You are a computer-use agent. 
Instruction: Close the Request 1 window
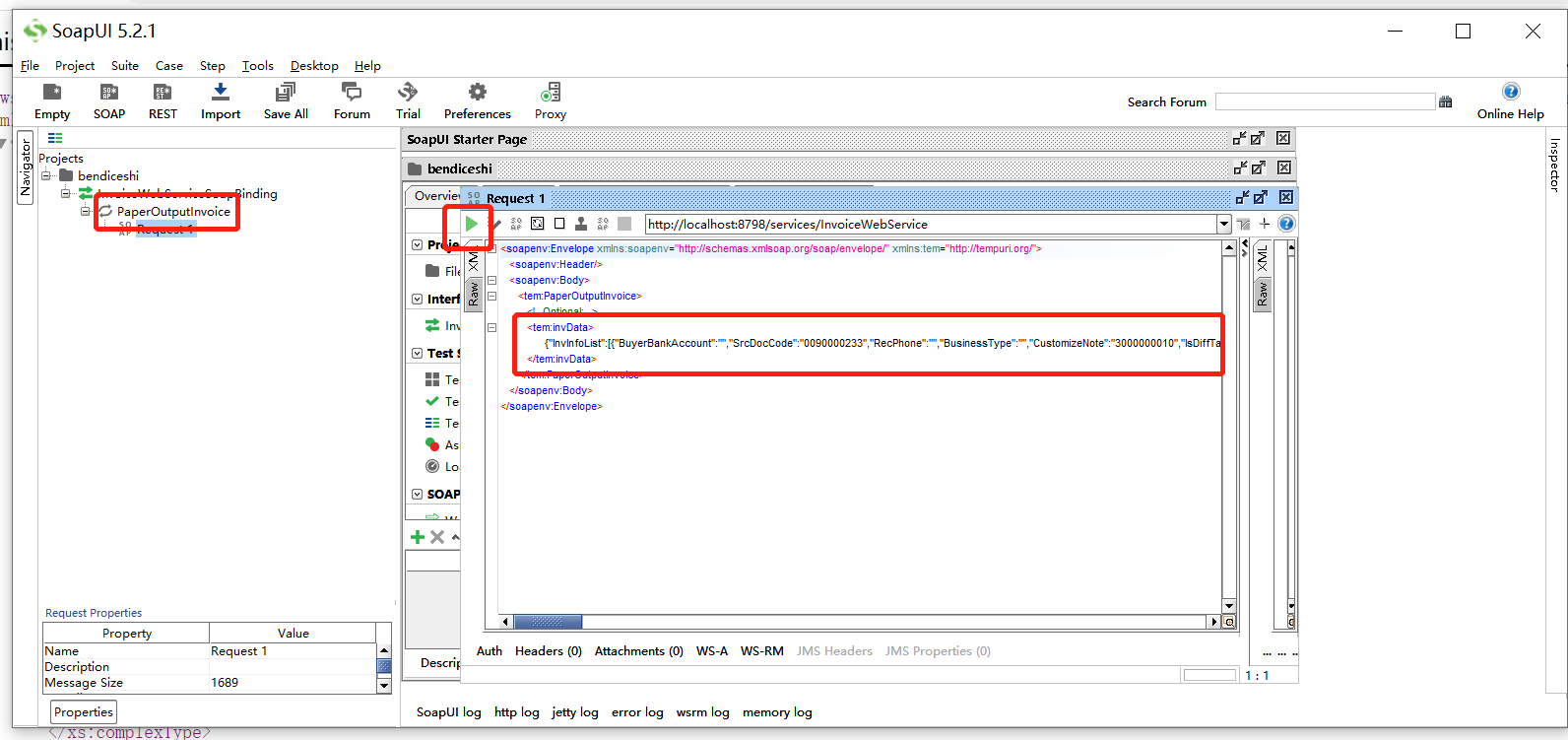(1285, 198)
